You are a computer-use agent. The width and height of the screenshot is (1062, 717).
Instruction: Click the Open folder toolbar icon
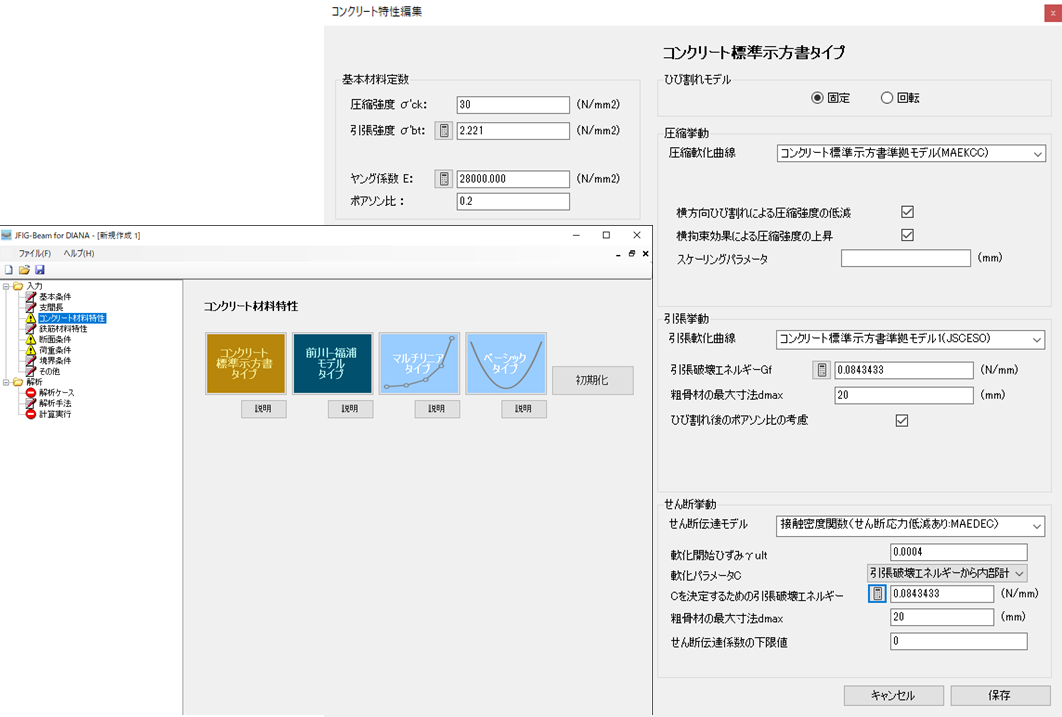point(25,270)
